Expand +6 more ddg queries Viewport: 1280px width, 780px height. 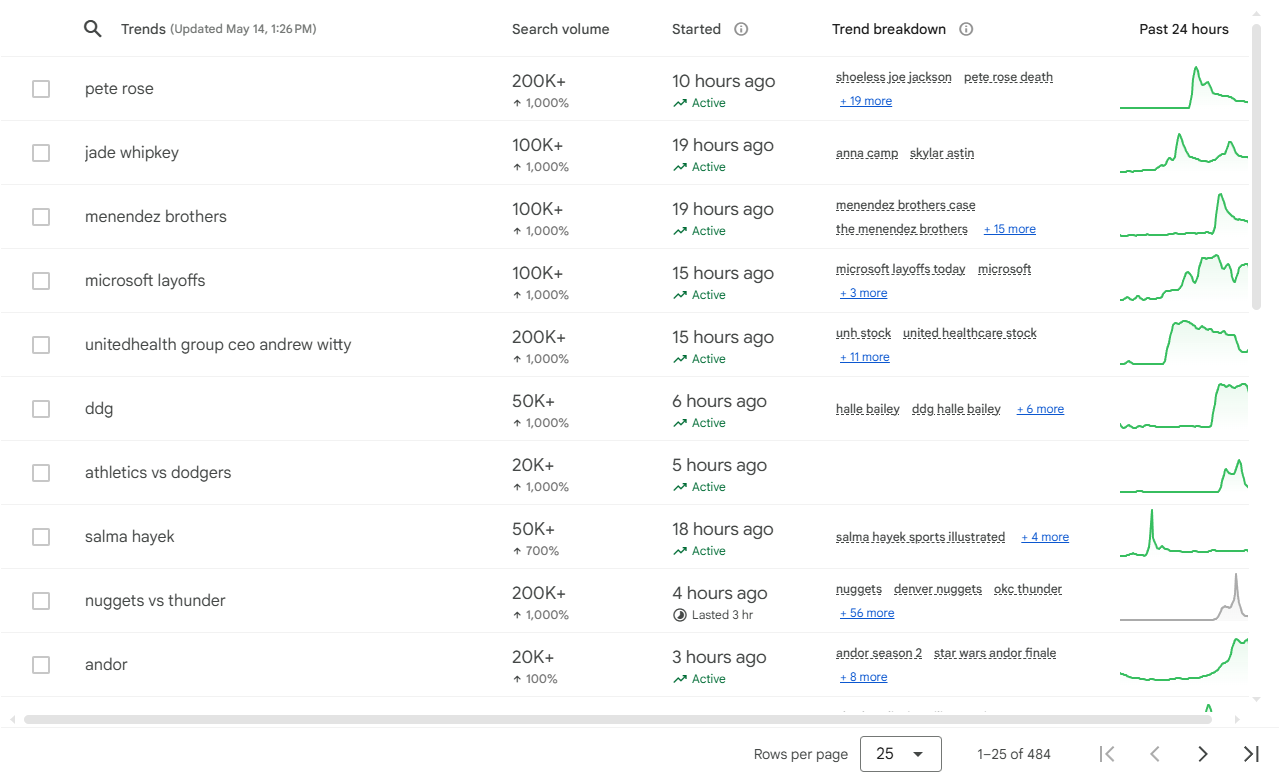1040,409
